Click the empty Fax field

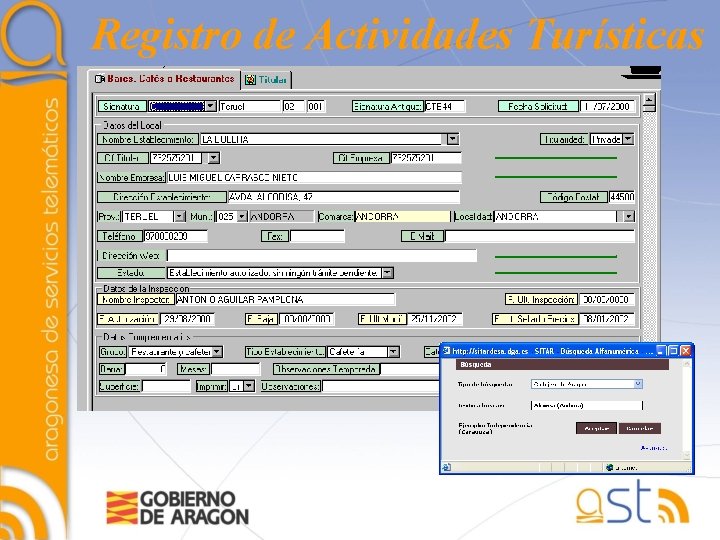tap(317, 236)
